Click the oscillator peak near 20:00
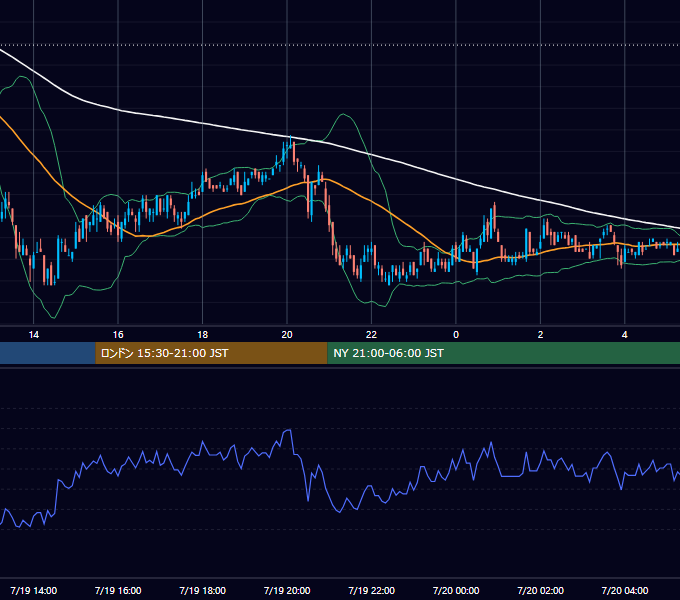Image resolution: width=680 pixels, height=600 pixels. tap(288, 430)
